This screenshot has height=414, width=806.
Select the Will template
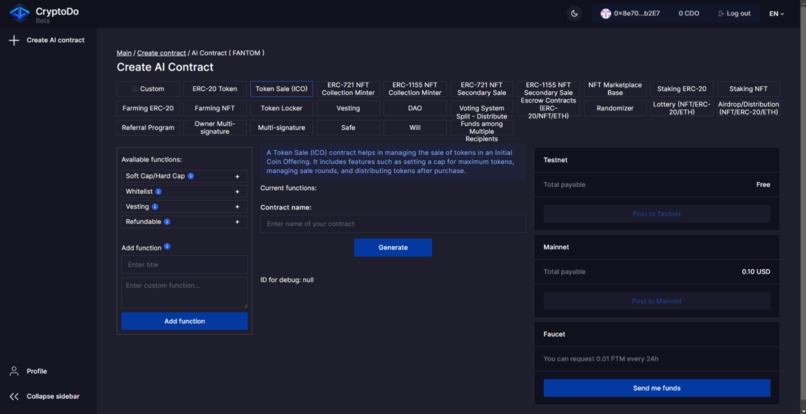point(415,128)
